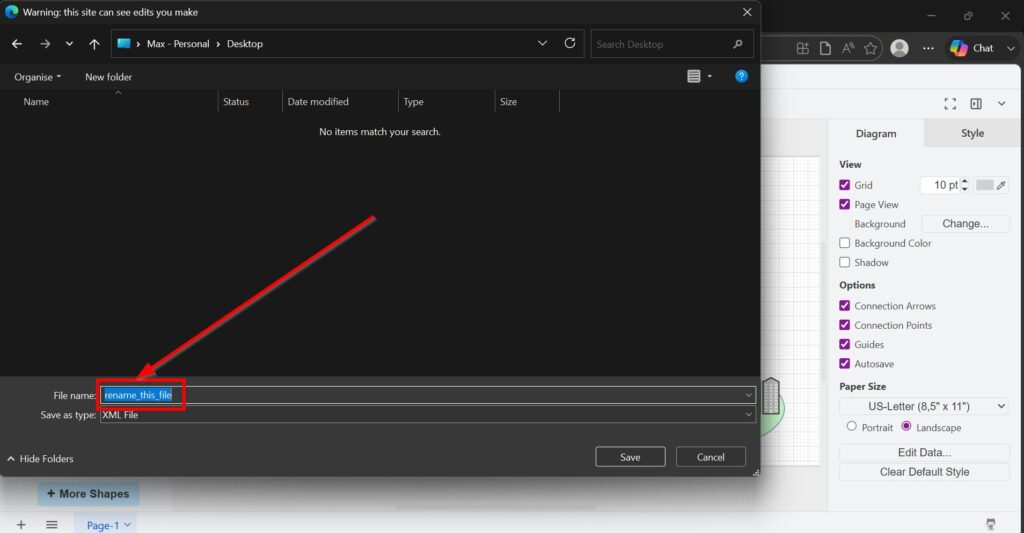Select Max - Personal in breadcrumb
Screen dimensions: 1024x533
point(178,44)
